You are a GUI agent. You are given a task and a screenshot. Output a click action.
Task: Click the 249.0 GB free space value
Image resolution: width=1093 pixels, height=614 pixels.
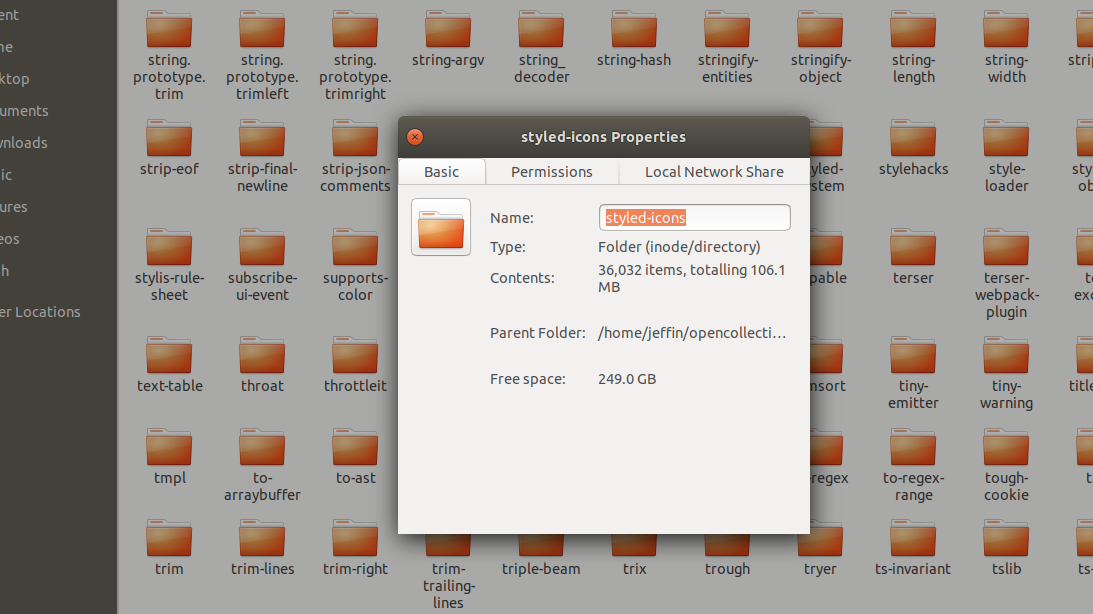[x=627, y=379]
